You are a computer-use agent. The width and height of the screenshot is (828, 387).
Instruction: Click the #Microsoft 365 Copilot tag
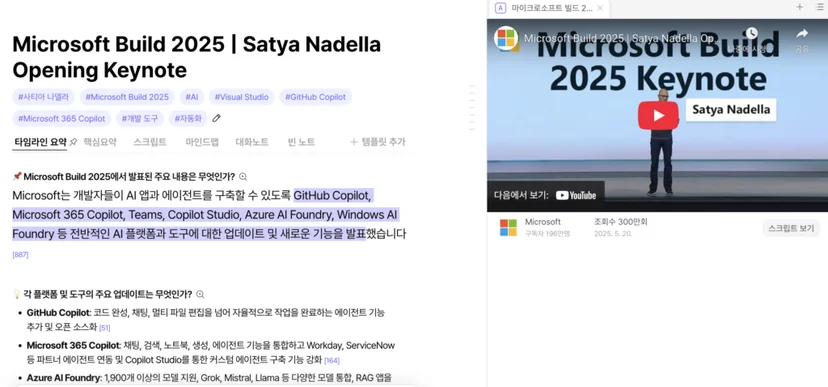coord(61,118)
